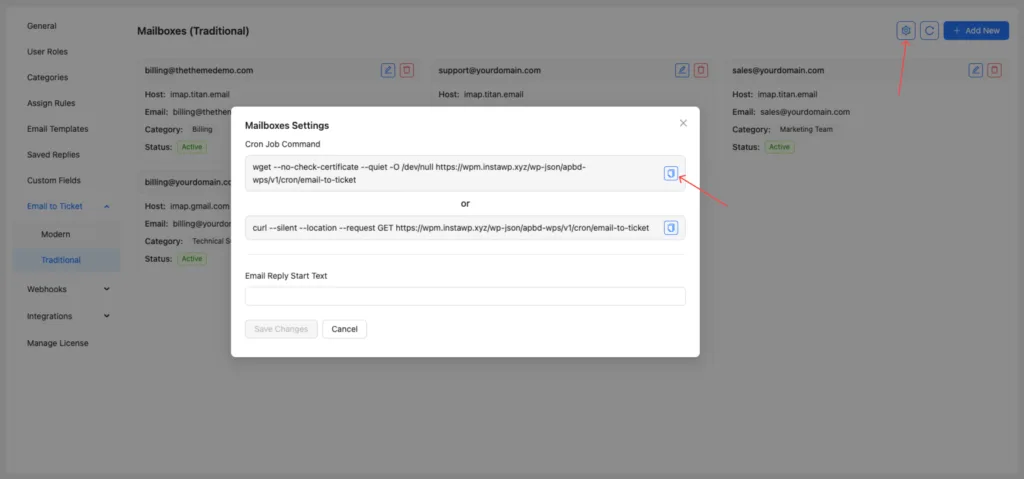Go to Saved Replies settings
1024x479 pixels.
coord(55,155)
